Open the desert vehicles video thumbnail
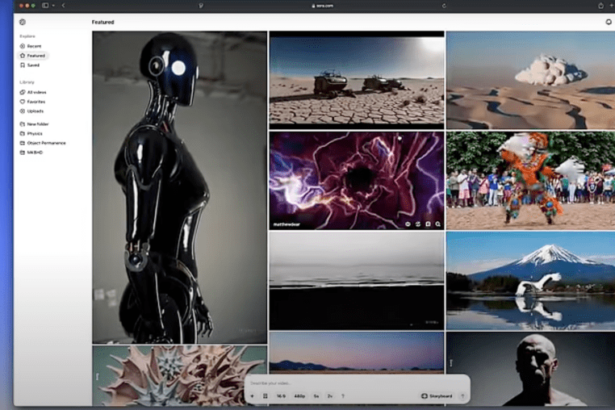615x410 pixels. [x=357, y=80]
